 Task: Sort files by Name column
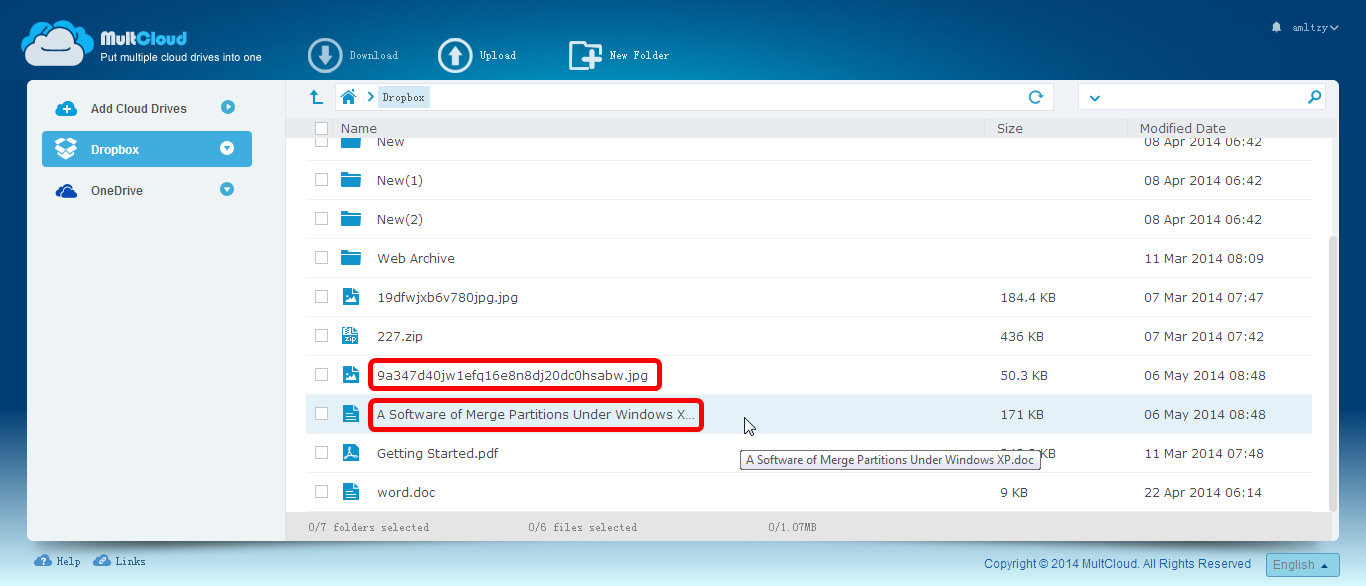(x=359, y=128)
